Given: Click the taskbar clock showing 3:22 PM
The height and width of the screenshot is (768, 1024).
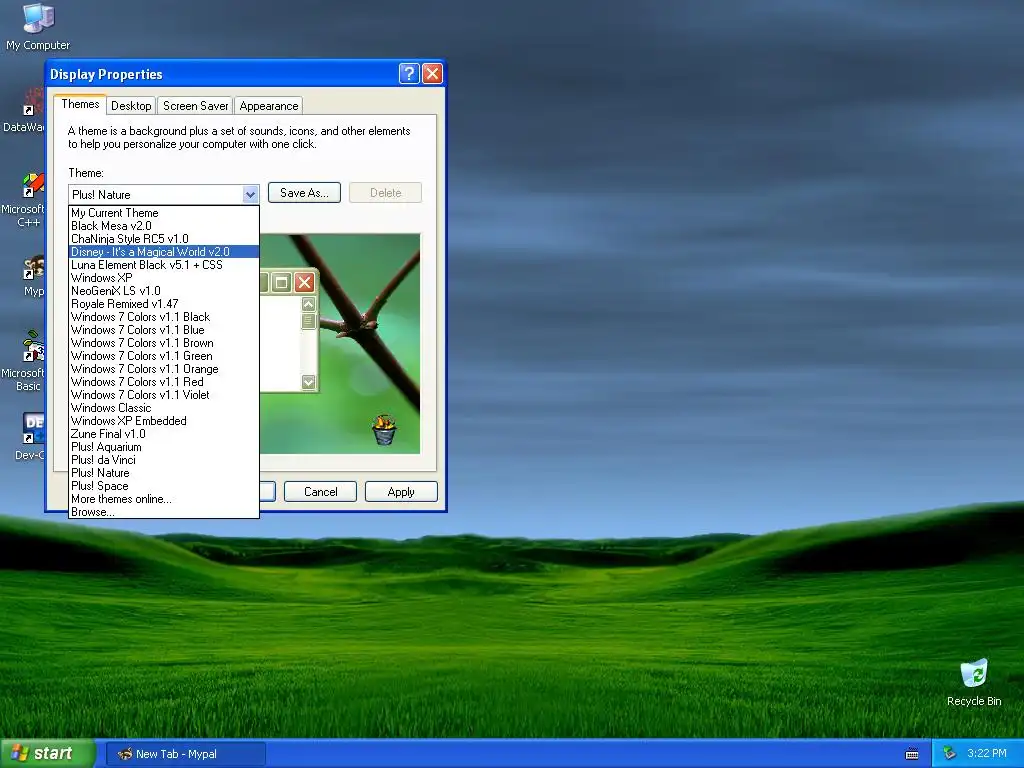Looking at the screenshot, I should click(986, 753).
